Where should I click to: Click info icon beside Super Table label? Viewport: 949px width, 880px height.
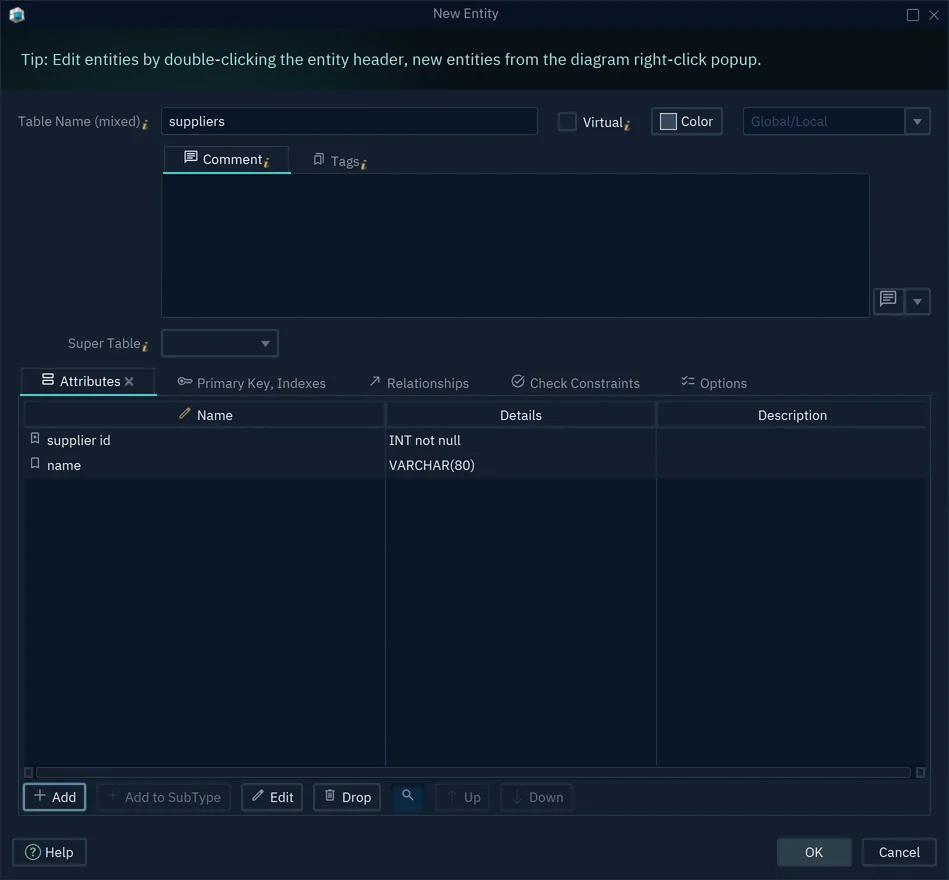pos(145,346)
